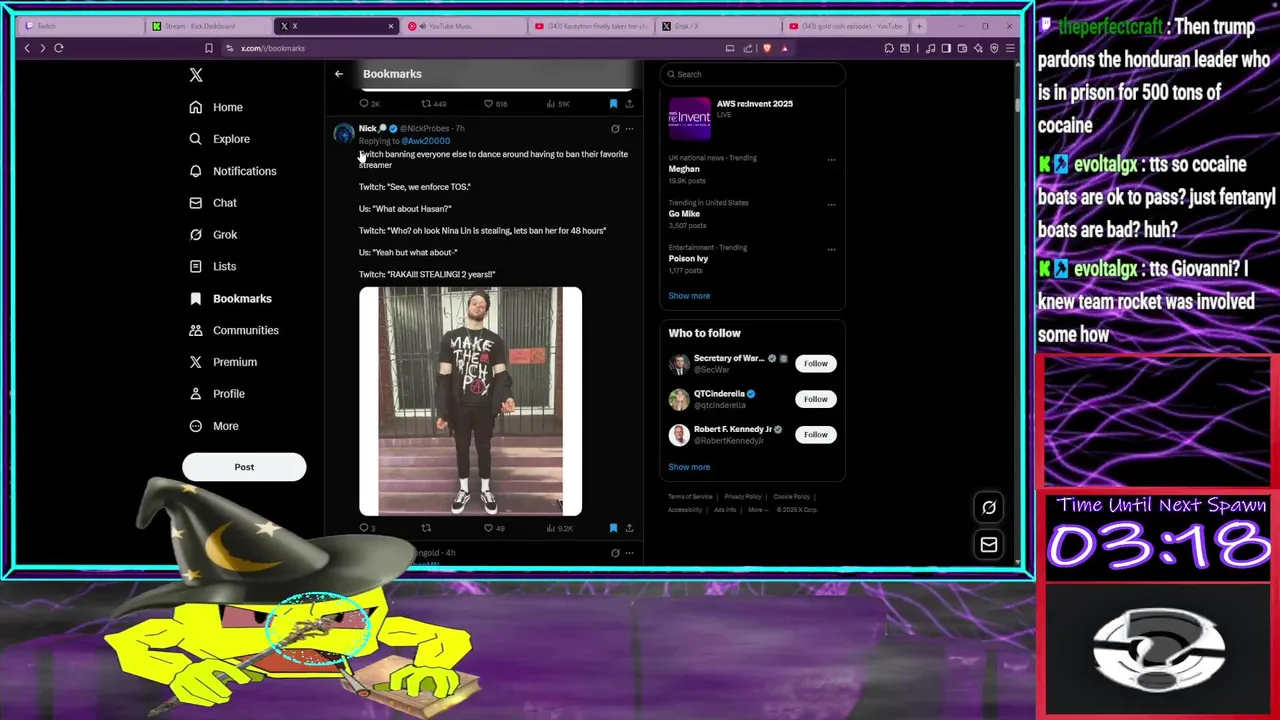
Task: Open the Terms of Service link
Action: 690,497
